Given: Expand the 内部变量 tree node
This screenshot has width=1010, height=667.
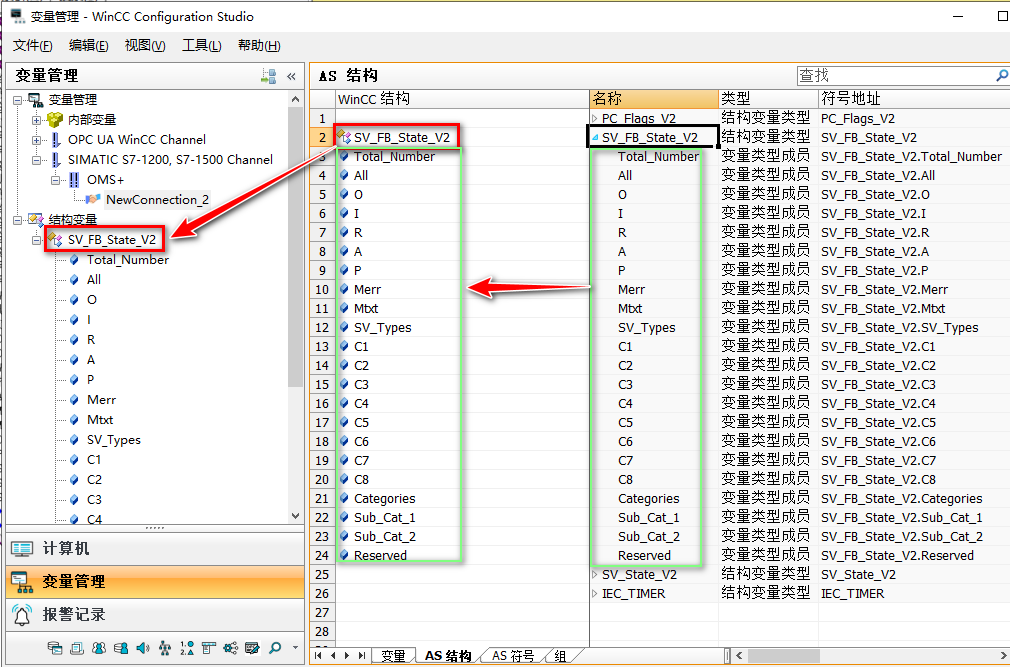Looking at the screenshot, I should (37, 120).
